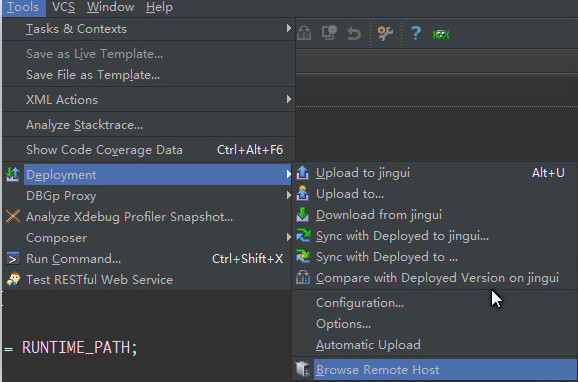Open the VCS menu
578x382 pixels.
63,7
